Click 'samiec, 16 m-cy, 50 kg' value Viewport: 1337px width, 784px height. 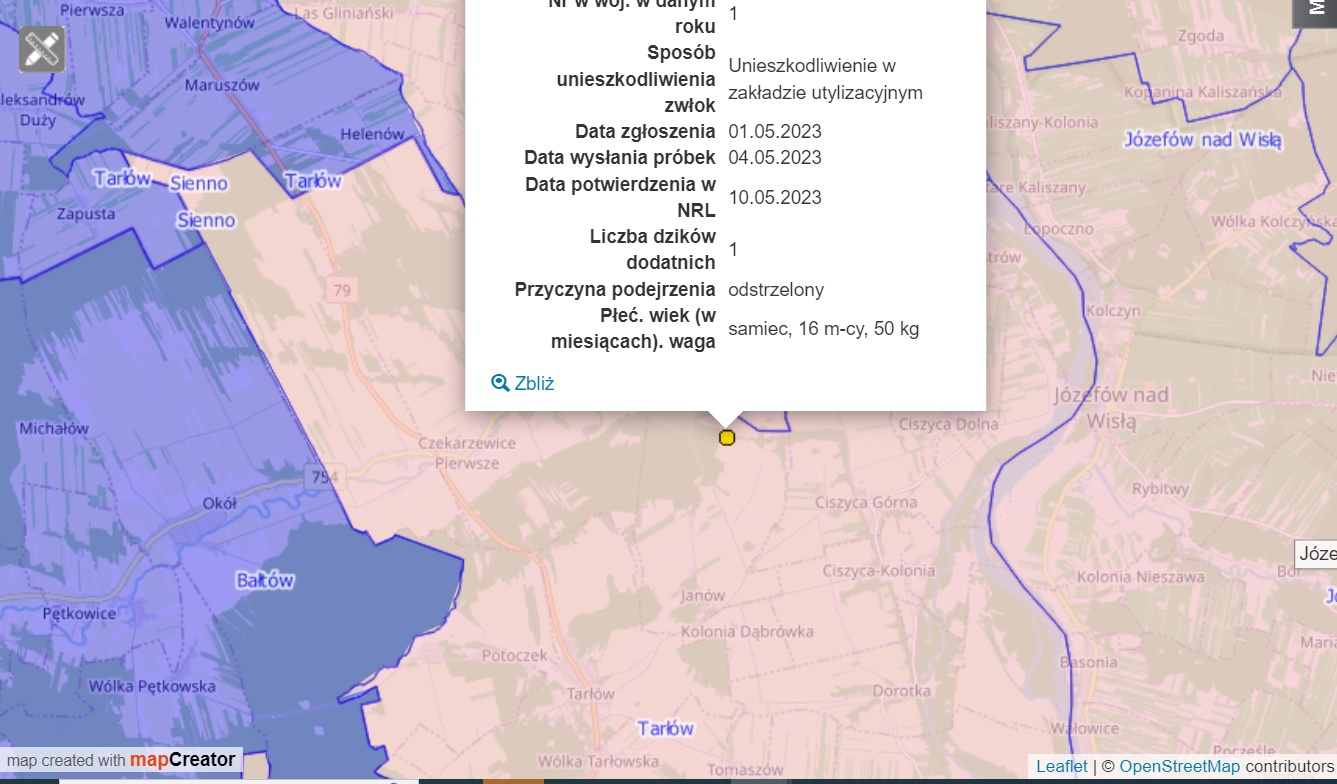[824, 328]
